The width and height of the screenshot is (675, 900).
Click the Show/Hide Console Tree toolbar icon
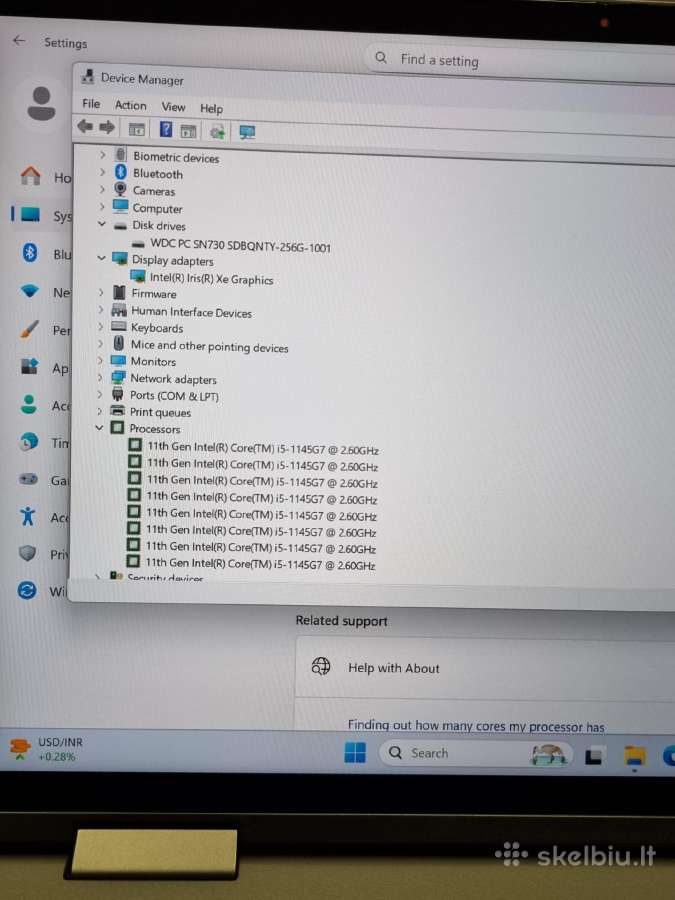137,129
